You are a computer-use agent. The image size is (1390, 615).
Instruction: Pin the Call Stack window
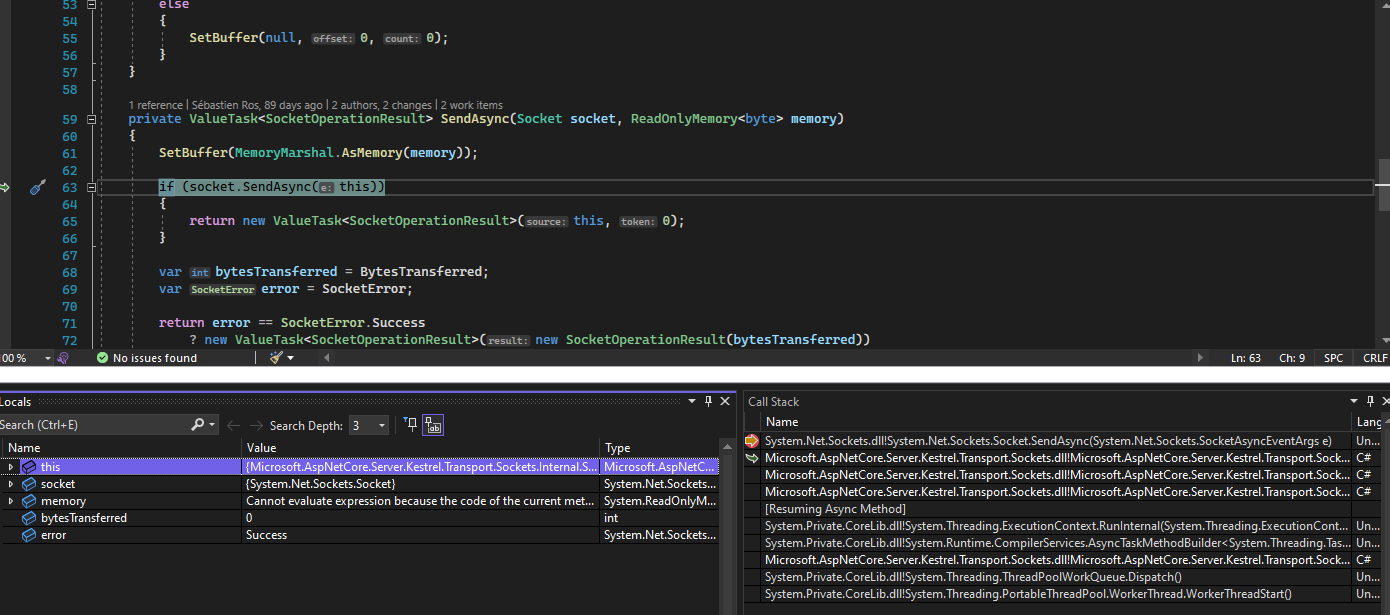click(1370, 401)
